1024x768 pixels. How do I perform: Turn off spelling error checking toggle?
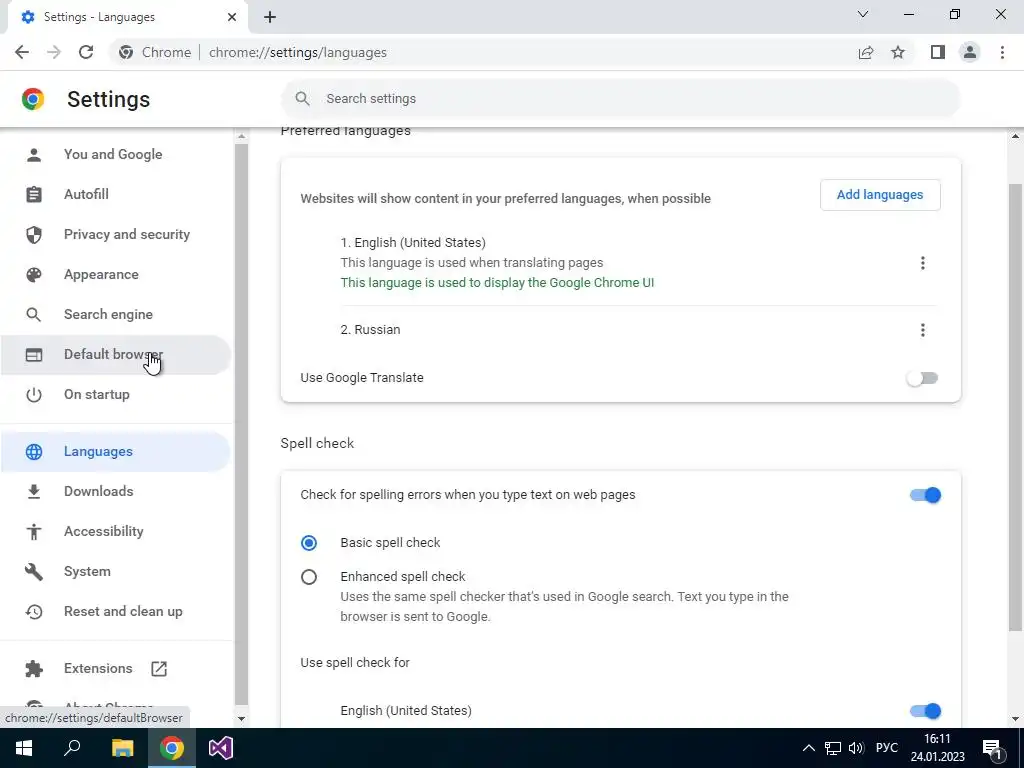[x=925, y=495]
